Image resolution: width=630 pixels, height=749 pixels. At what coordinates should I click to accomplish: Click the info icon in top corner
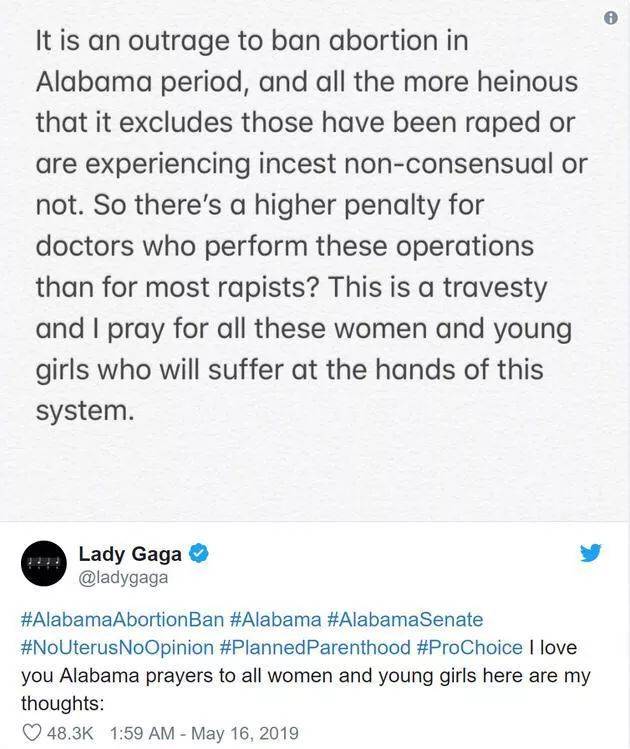[612, 18]
